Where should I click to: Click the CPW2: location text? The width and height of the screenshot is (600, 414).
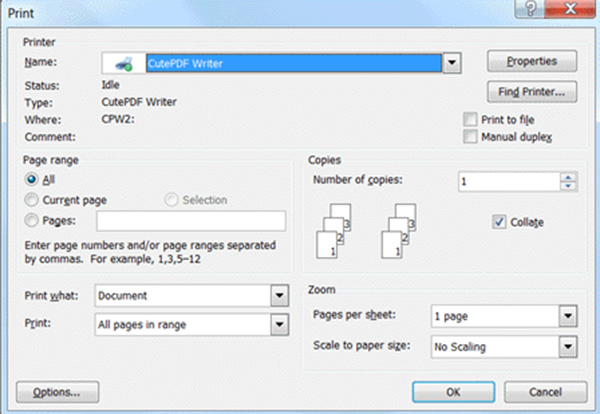pyautogui.click(x=118, y=119)
